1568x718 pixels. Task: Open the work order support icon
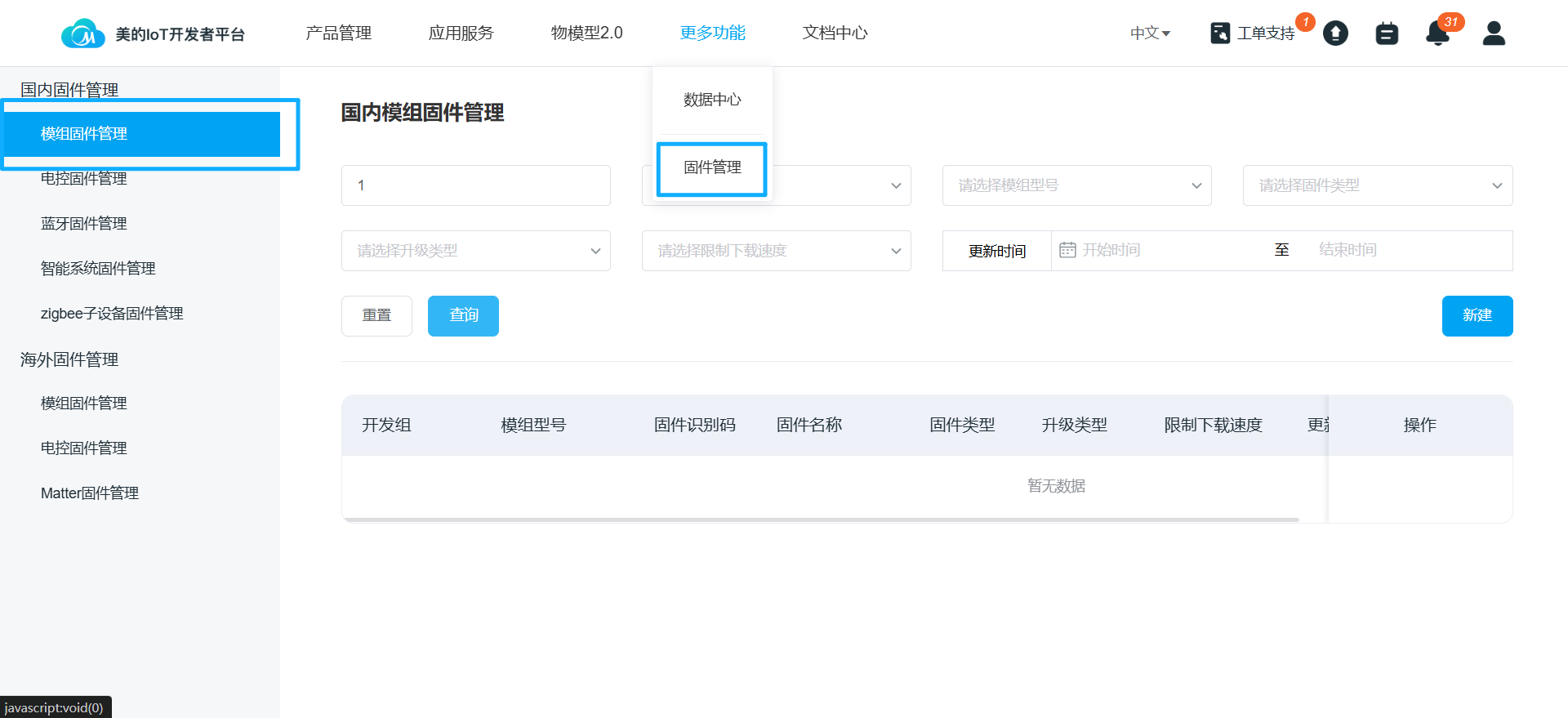pyautogui.click(x=1220, y=33)
